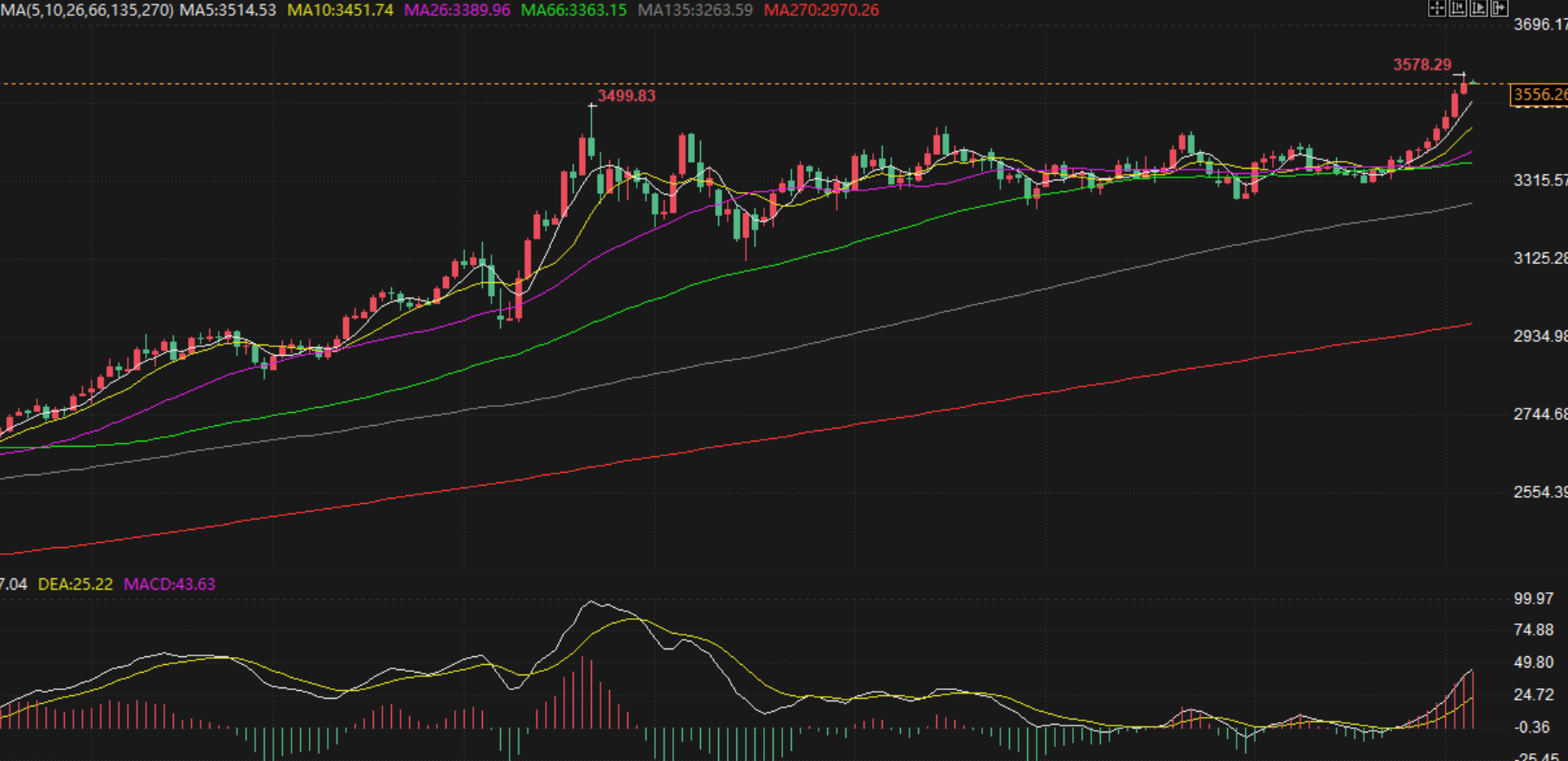Click the 99.97 MACD axis label
Image resolution: width=1568 pixels, height=761 pixels.
click(1533, 599)
